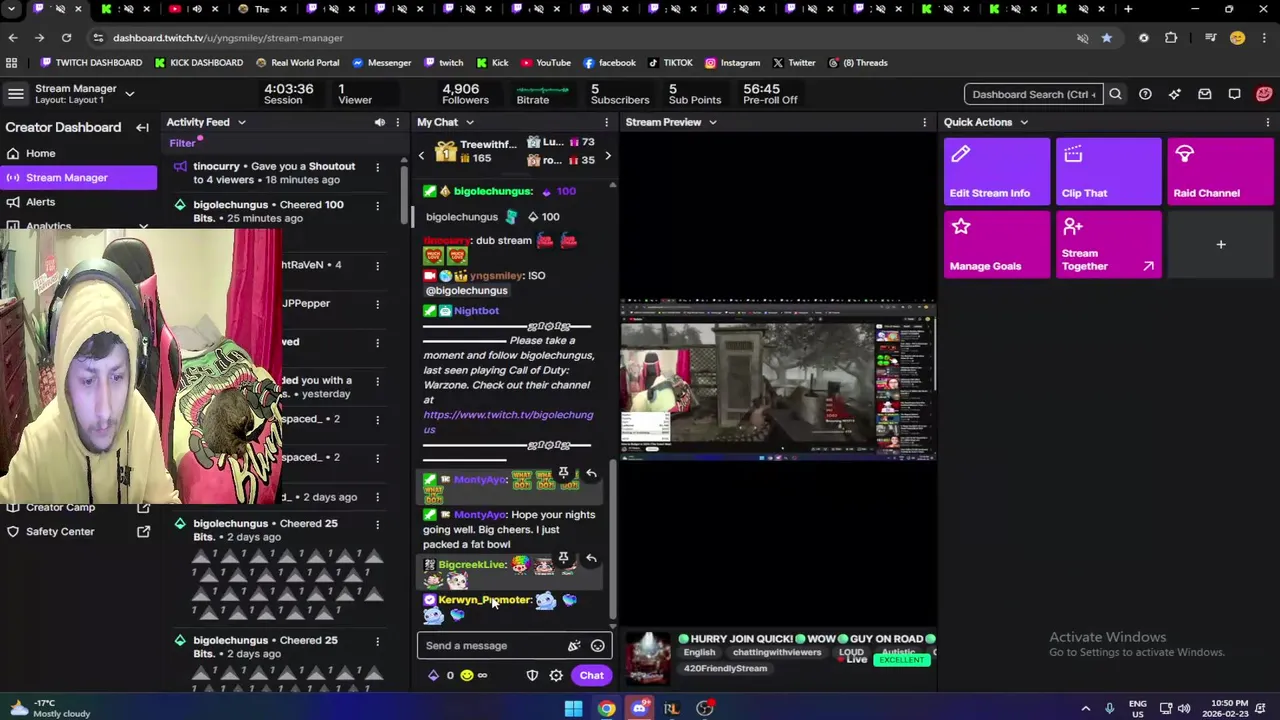This screenshot has width=1280, height=720.
Task: Open Windows Start menu
Action: [x=573, y=708]
